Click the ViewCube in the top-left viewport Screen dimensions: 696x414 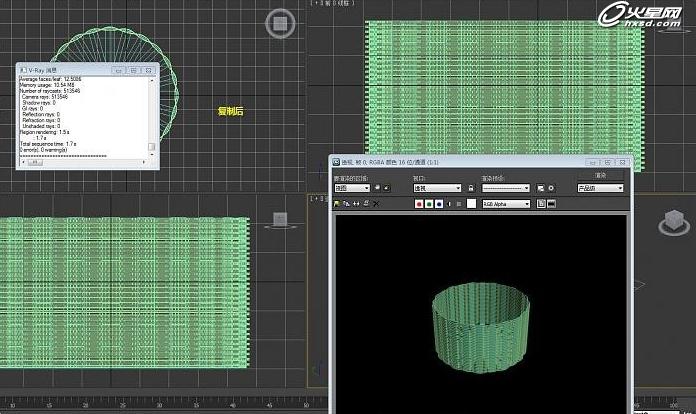pyautogui.click(x=279, y=22)
